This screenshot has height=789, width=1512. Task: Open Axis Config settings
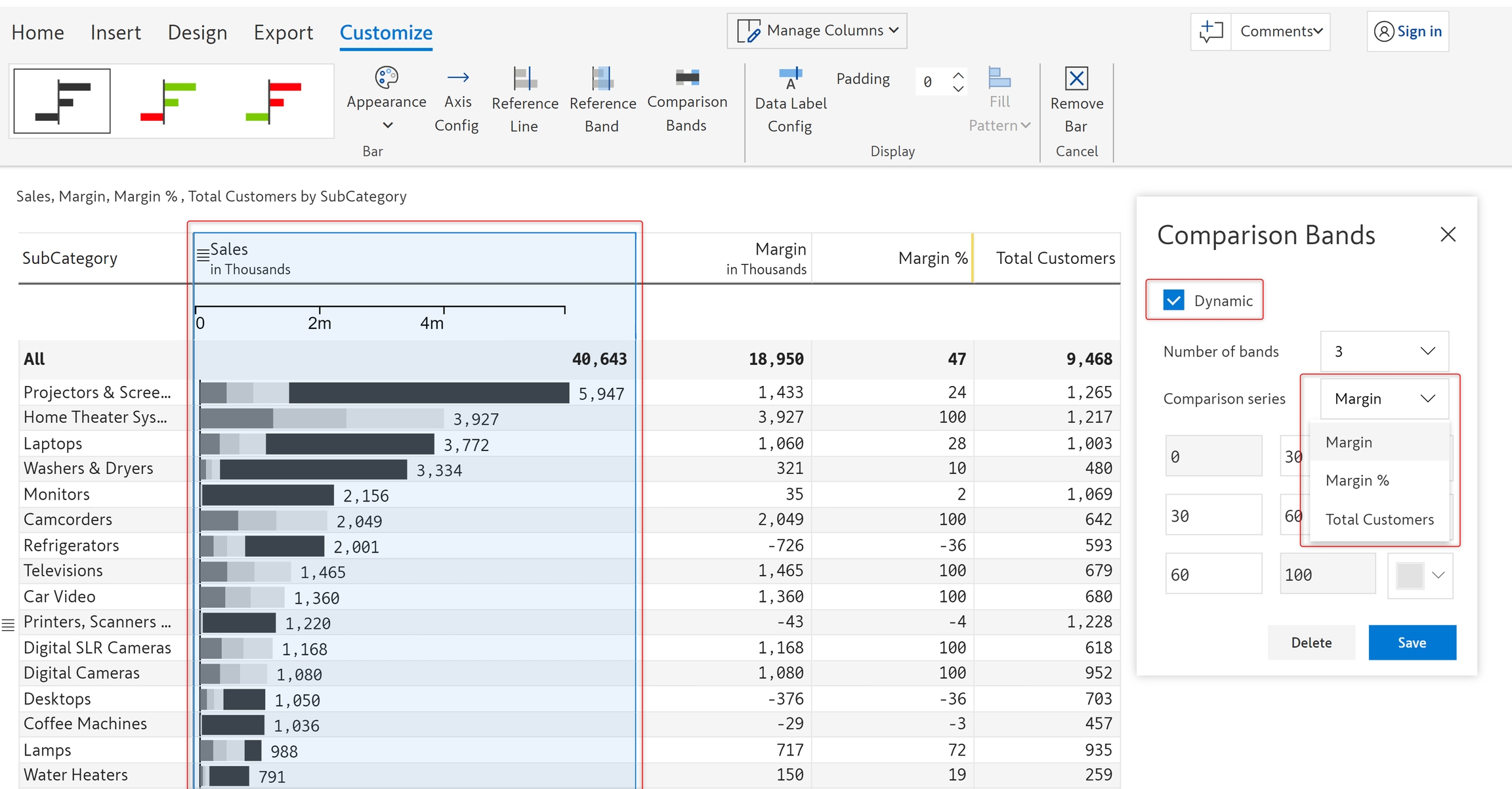pyautogui.click(x=457, y=101)
